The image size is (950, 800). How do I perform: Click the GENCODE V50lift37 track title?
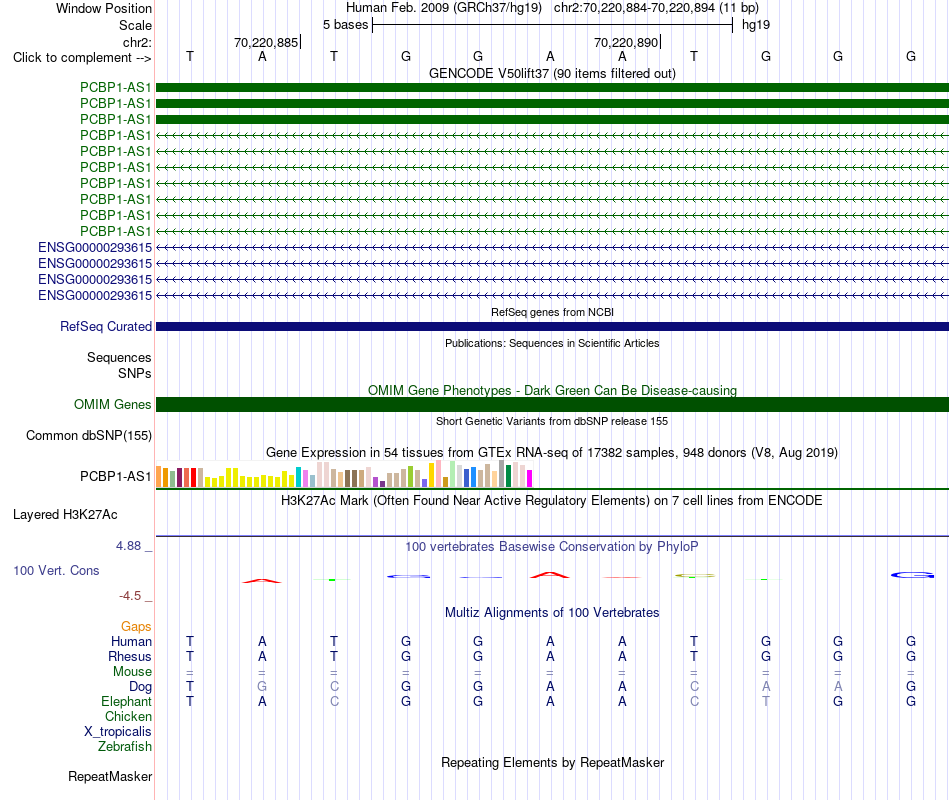(552, 73)
